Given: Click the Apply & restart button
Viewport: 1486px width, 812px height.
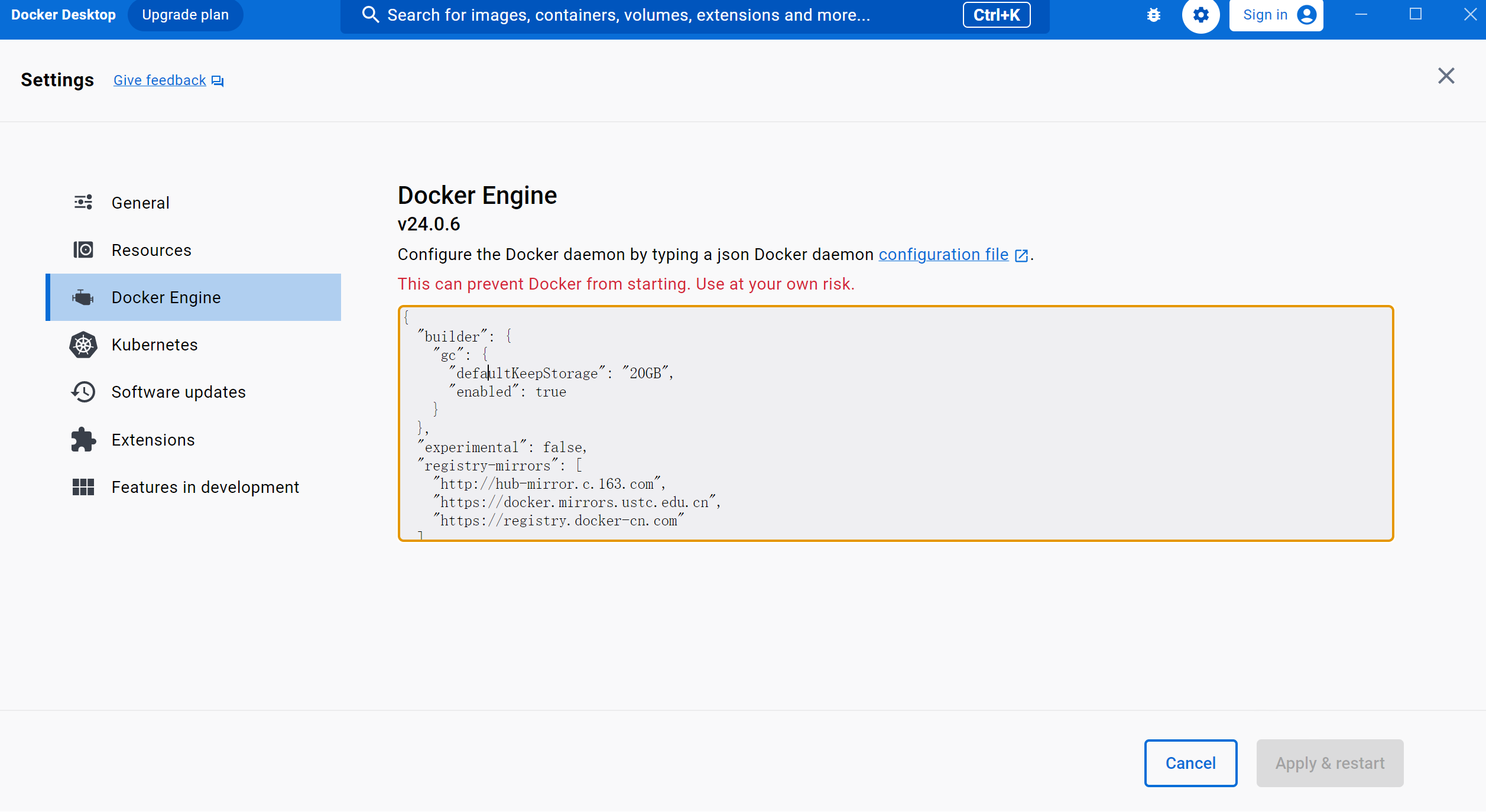Looking at the screenshot, I should (1329, 763).
